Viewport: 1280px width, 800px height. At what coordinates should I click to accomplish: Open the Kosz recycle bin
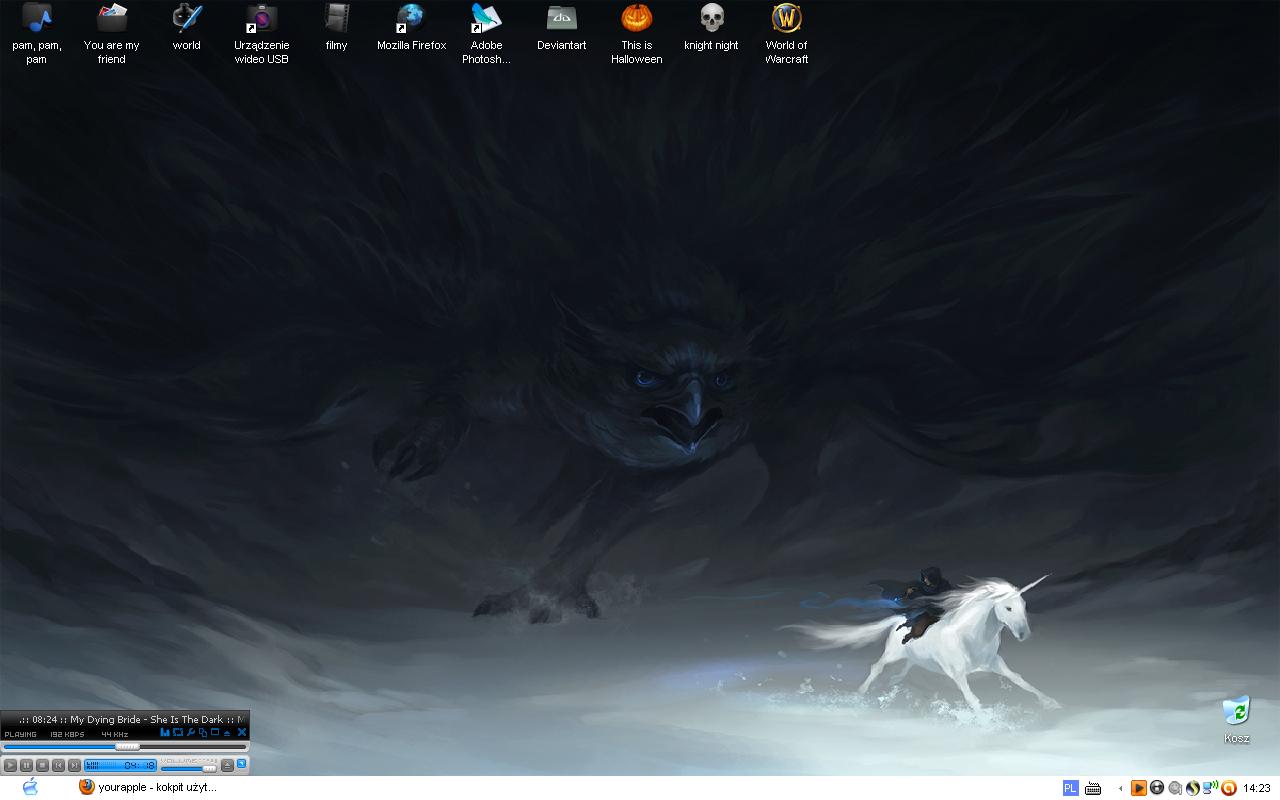pos(1237,720)
